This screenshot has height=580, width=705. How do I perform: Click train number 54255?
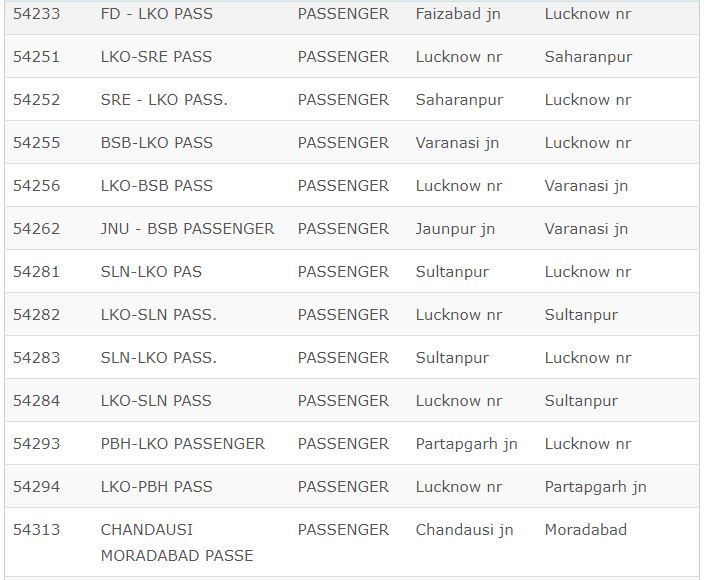(x=36, y=143)
